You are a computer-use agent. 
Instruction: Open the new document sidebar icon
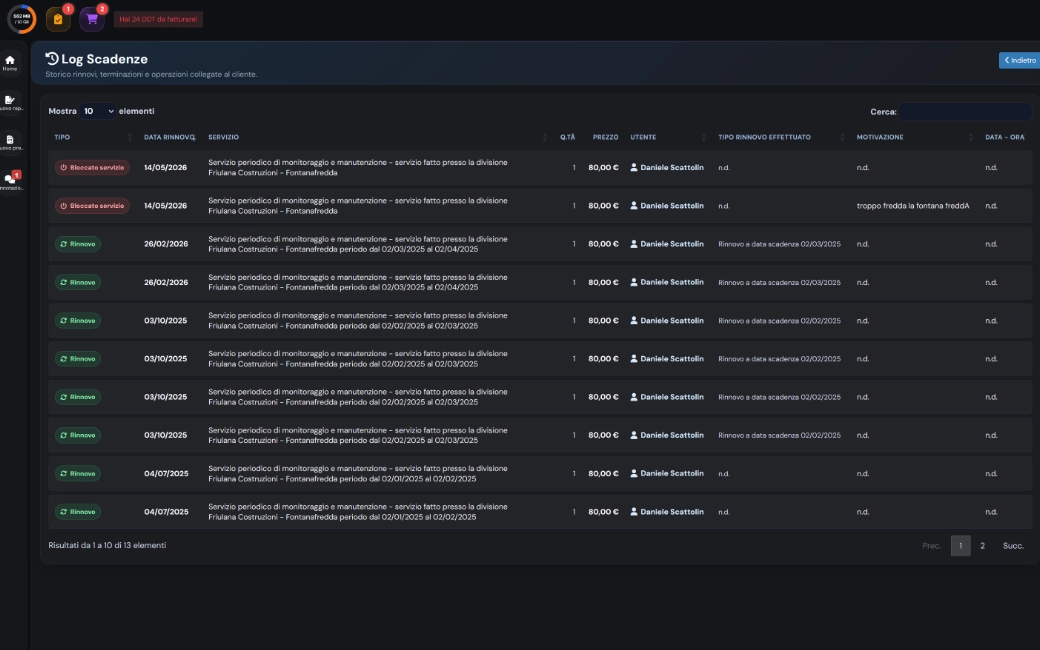(10, 143)
